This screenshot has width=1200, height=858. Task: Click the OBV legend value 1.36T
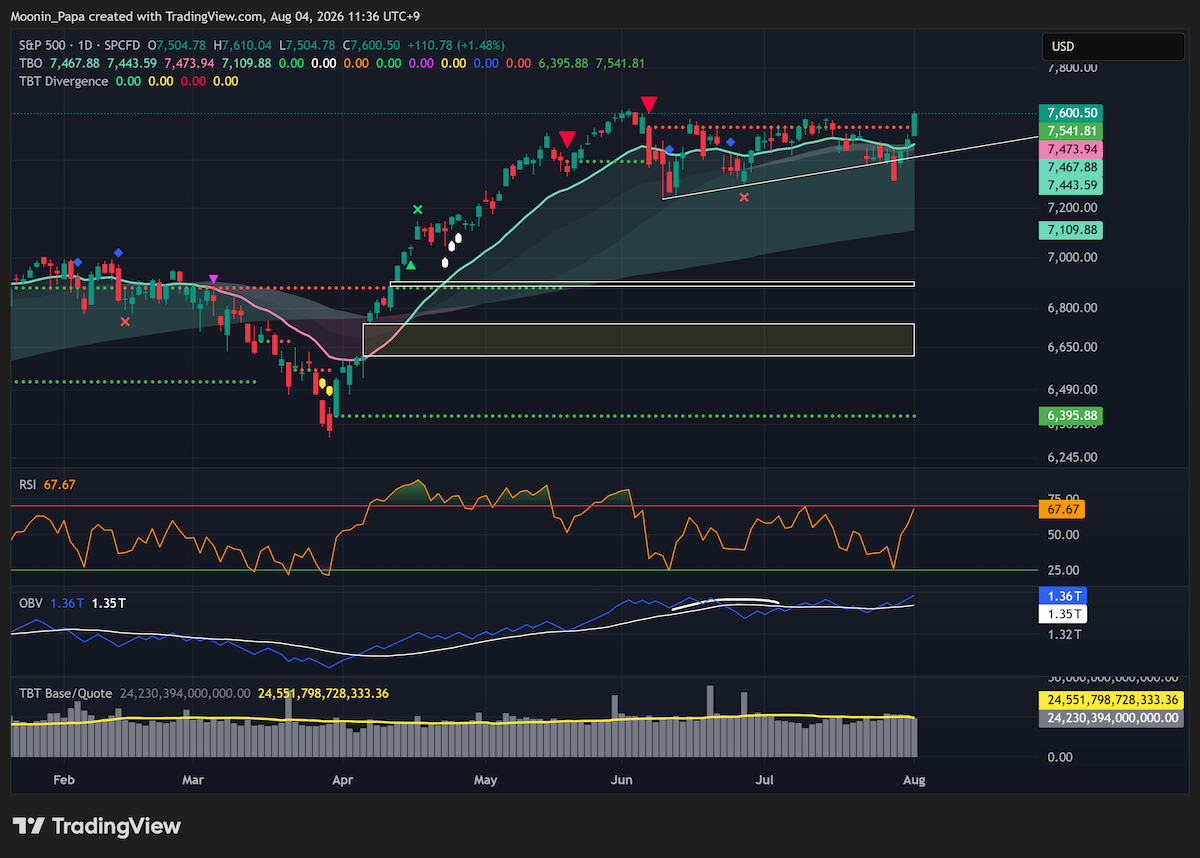click(x=65, y=603)
